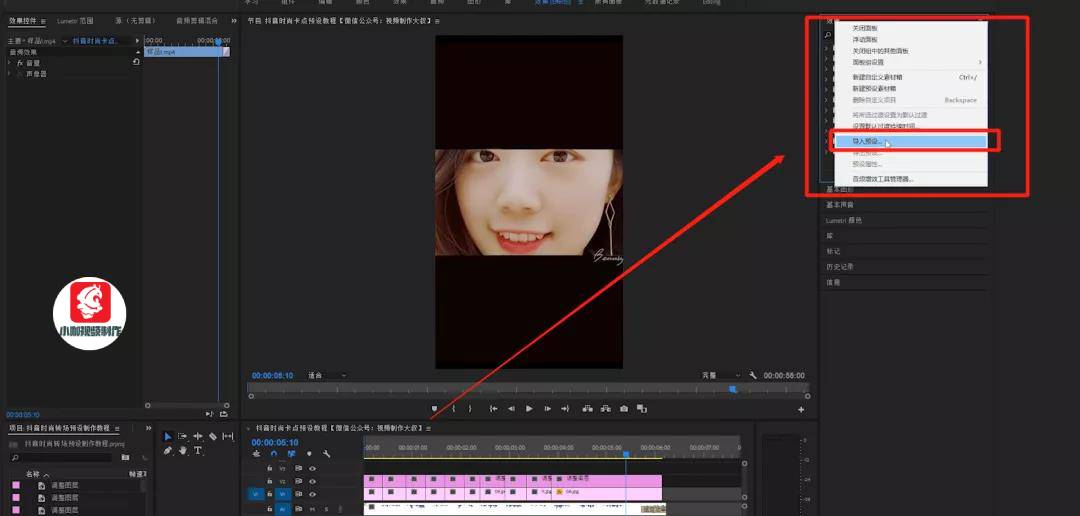Open the 面板组设置 submenu
This screenshot has height=516, width=1080.
910,62
